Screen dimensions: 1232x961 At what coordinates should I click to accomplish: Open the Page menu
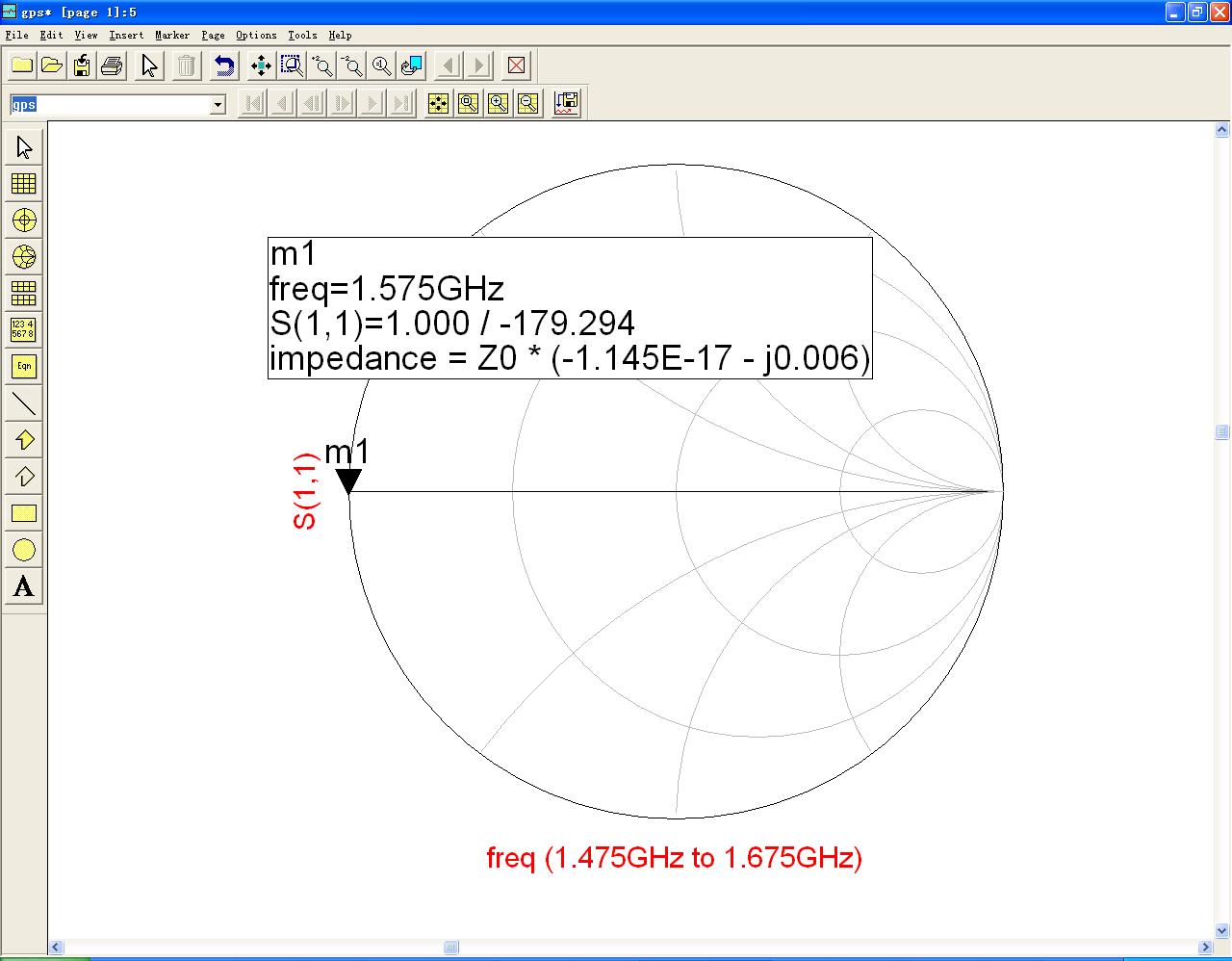[213, 35]
